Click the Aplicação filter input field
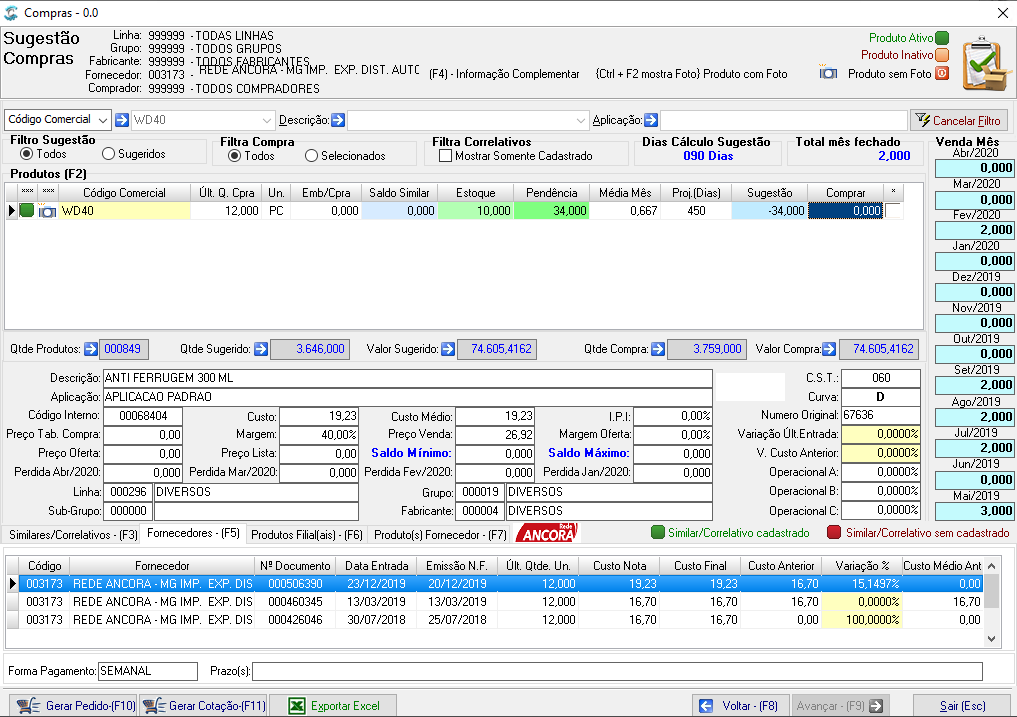 [x=784, y=120]
